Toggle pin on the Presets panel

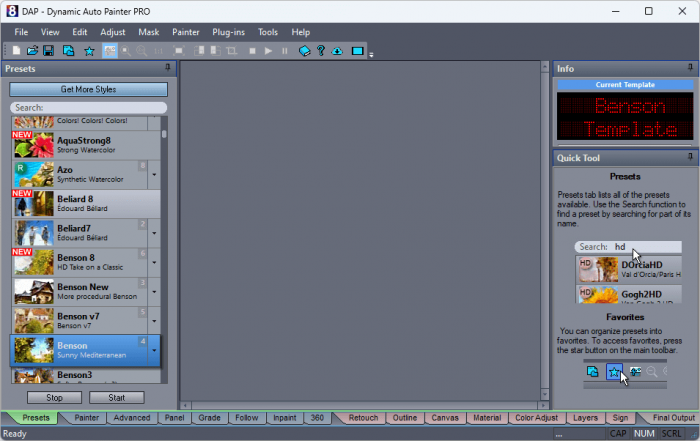pyautogui.click(x=167, y=68)
